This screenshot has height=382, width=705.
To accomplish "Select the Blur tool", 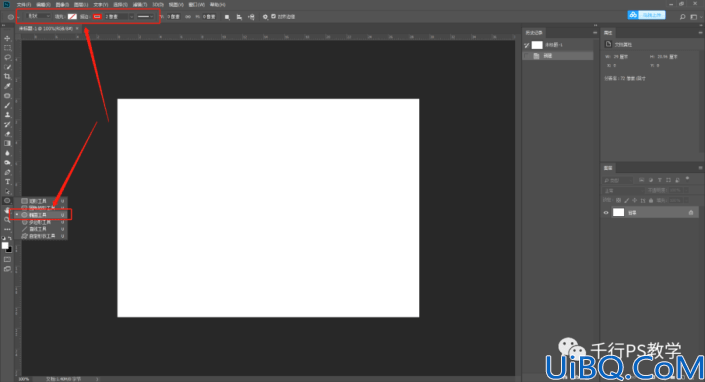I will click(x=7, y=153).
